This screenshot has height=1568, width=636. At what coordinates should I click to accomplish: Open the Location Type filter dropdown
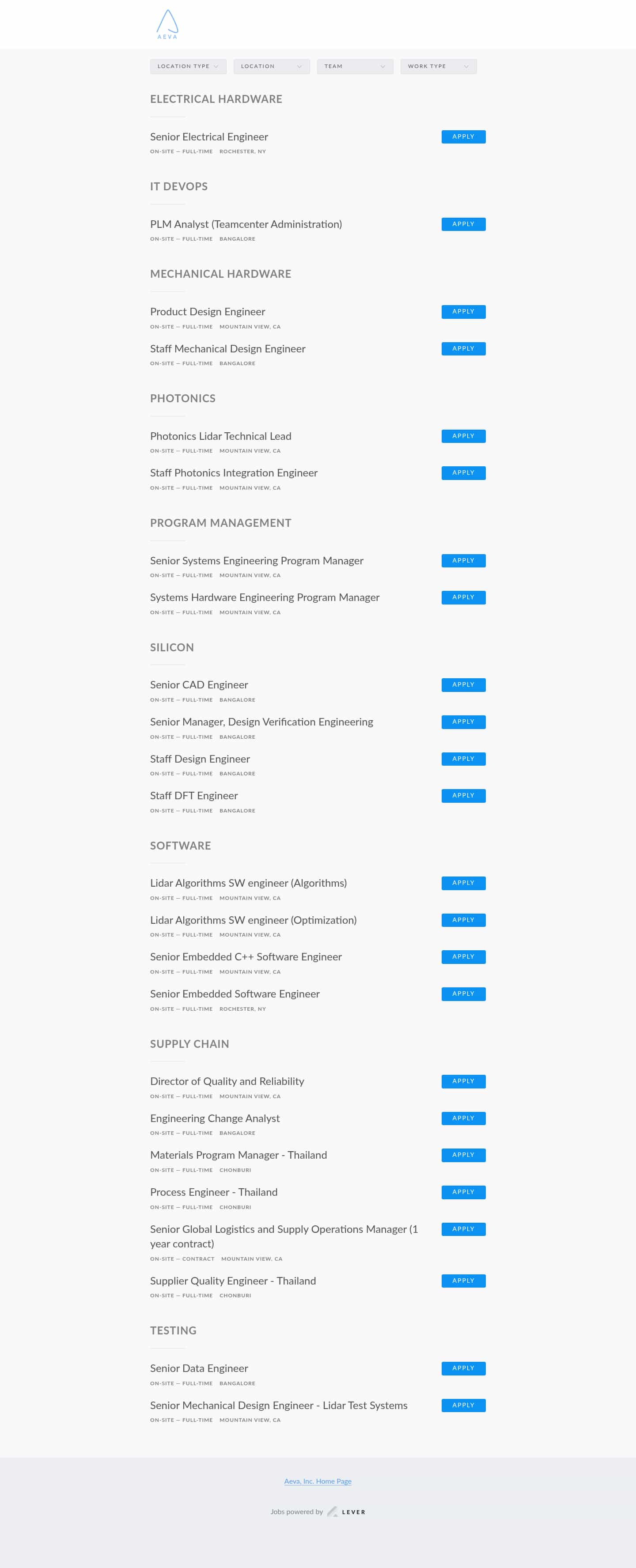pyautogui.click(x=188, y=66)
